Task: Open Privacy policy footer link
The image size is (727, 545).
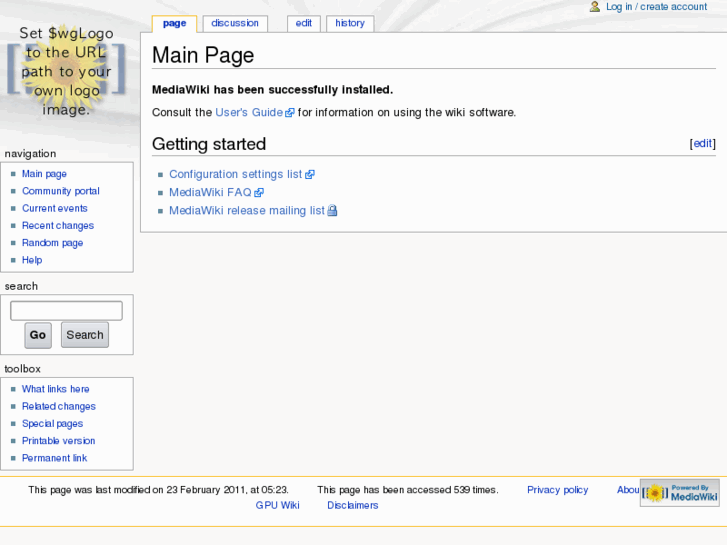Action: tap(557, 490)
